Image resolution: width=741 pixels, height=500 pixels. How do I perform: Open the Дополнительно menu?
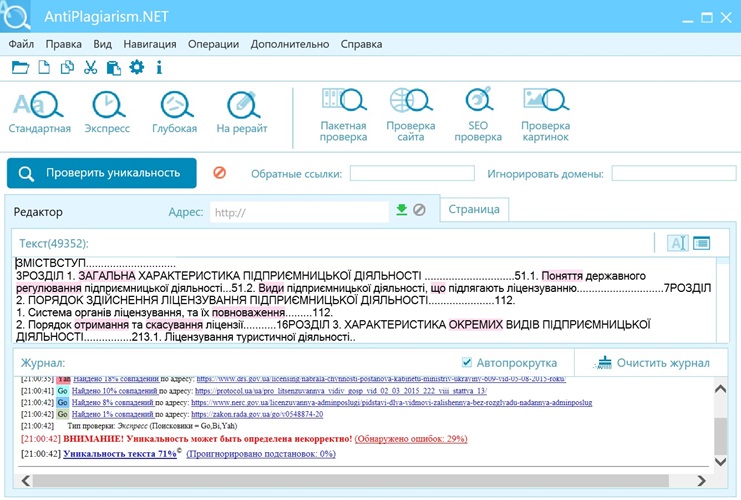(x=290, y=44)
